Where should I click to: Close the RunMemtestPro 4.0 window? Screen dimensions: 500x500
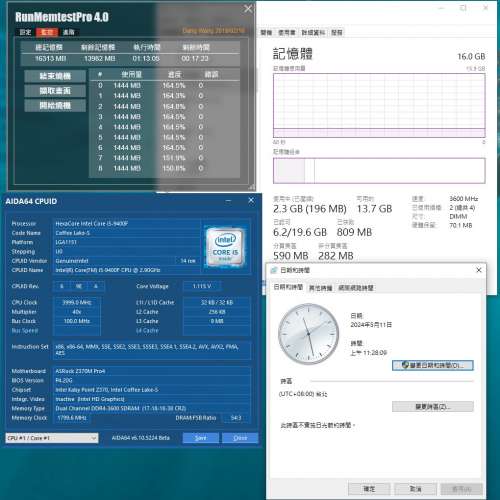[x=248, y=9]
